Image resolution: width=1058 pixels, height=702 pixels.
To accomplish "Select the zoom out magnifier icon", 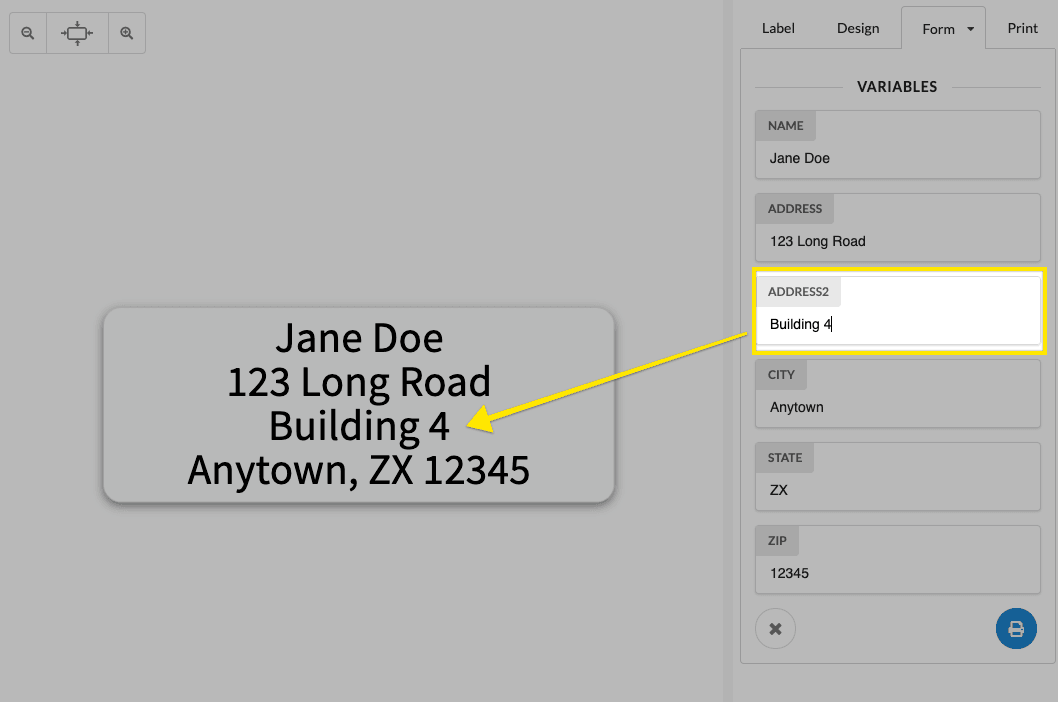I will (27, 32).
